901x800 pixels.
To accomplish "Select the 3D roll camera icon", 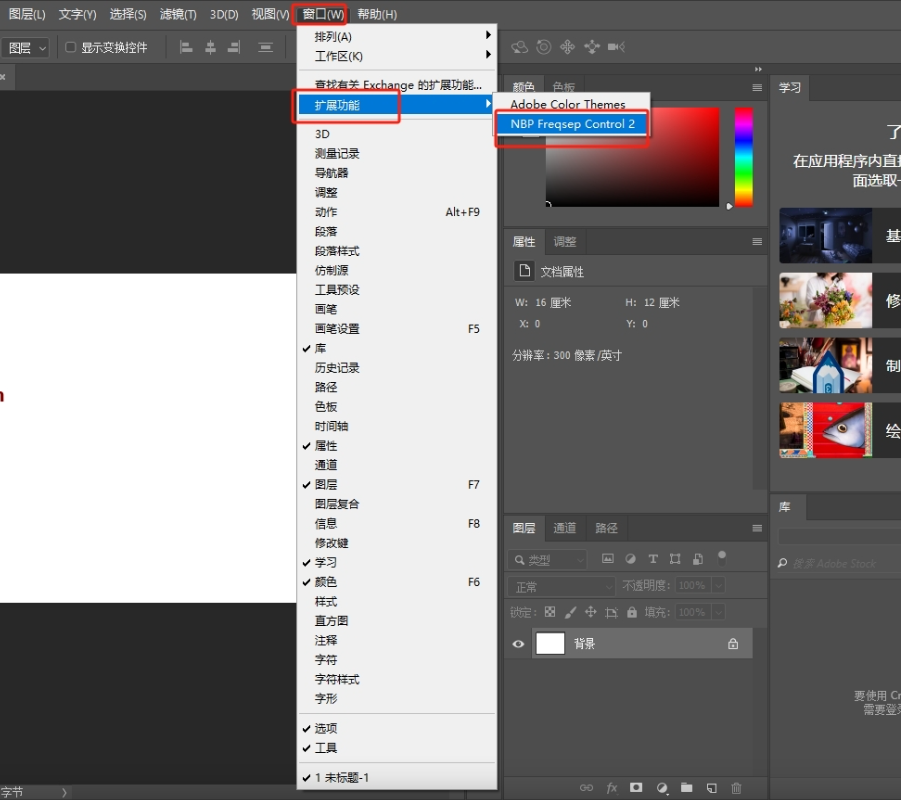I will 544,47.
